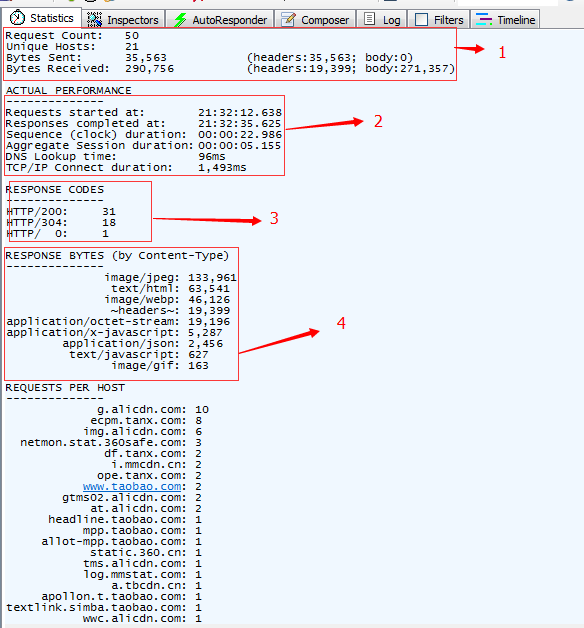The image size is (584, 628).
Task: Click the HTTP/304 count row
Action: (61, 223)
